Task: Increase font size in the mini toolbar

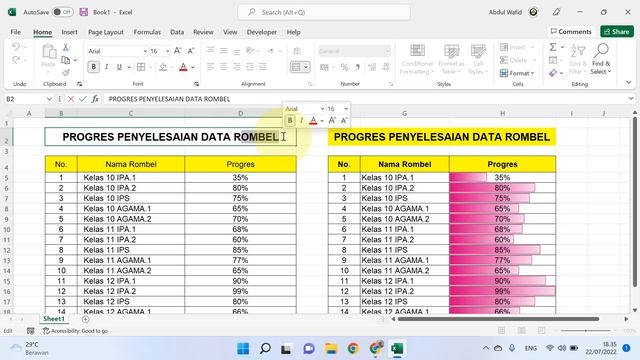Action: (x=332, y=120)
